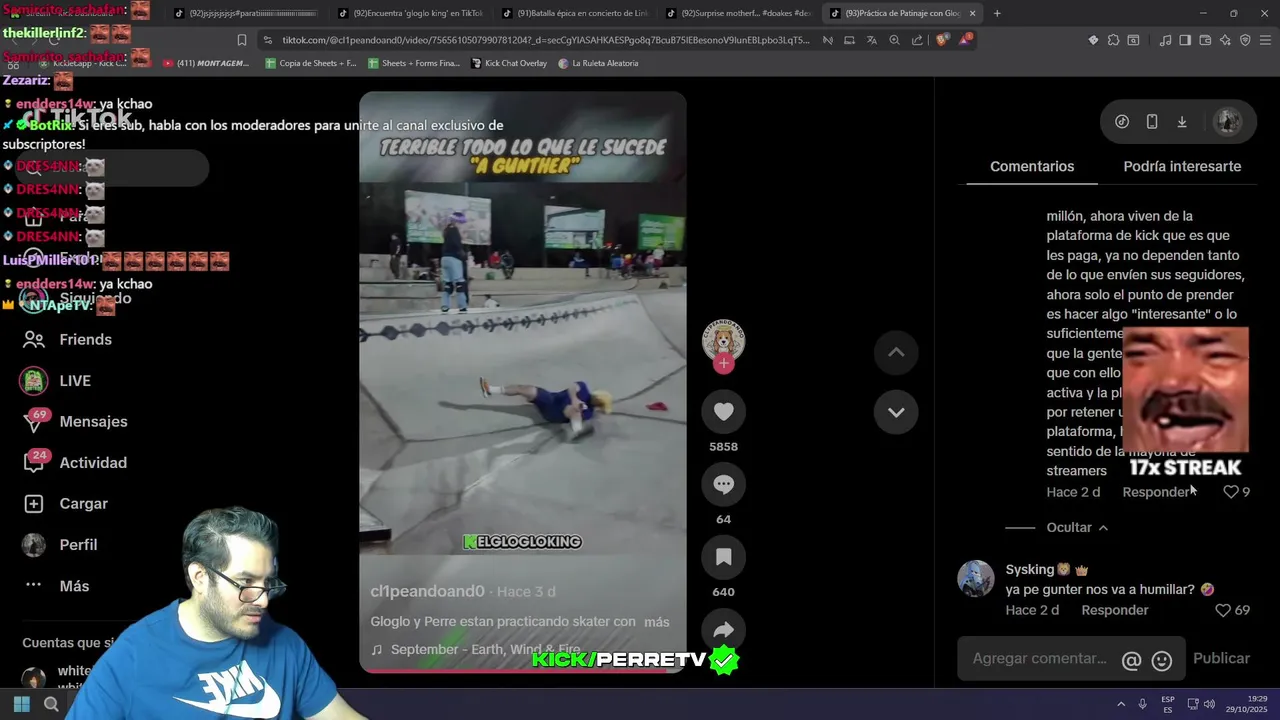Viewport: 1280px width, 720px height.
Task: Toggle the browser sidebar panel icon
Action: pyautogui.click(x=1185, y=40)
